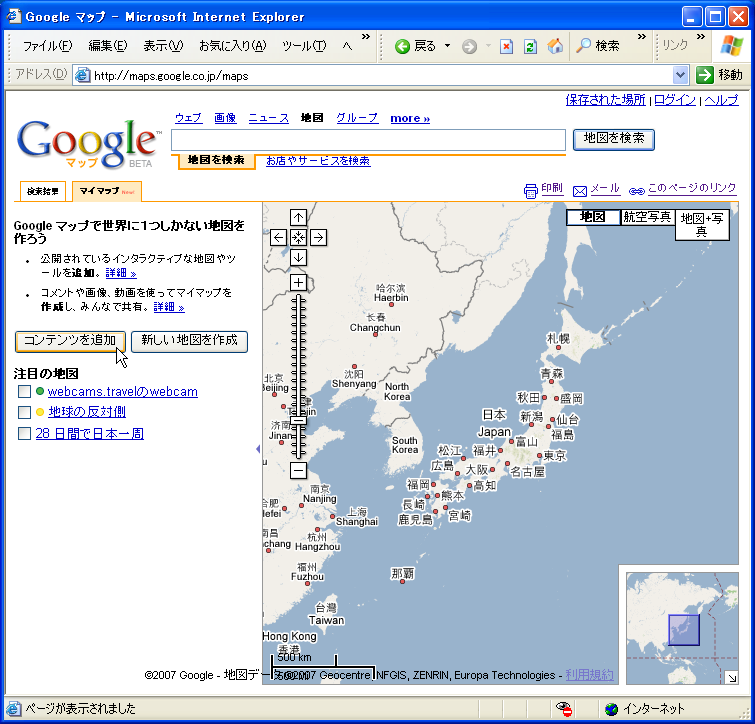Open the ファイル(F) menu
The height and width of the screenshot is (724, 755).
point(47,46)
